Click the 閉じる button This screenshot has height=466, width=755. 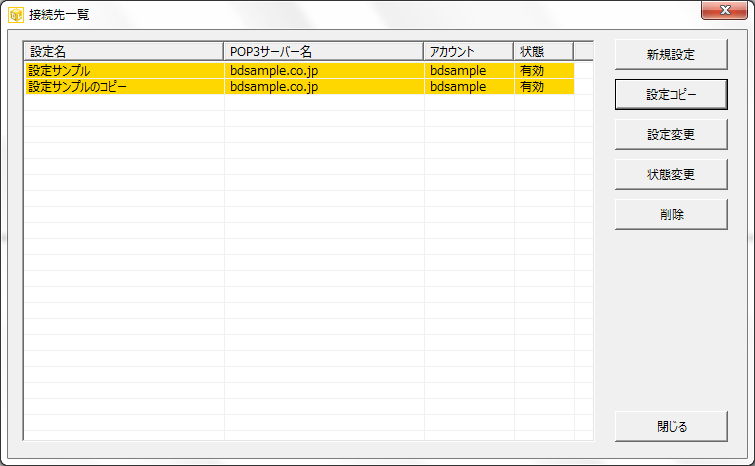pyautogui.click(x=670, y=426)
